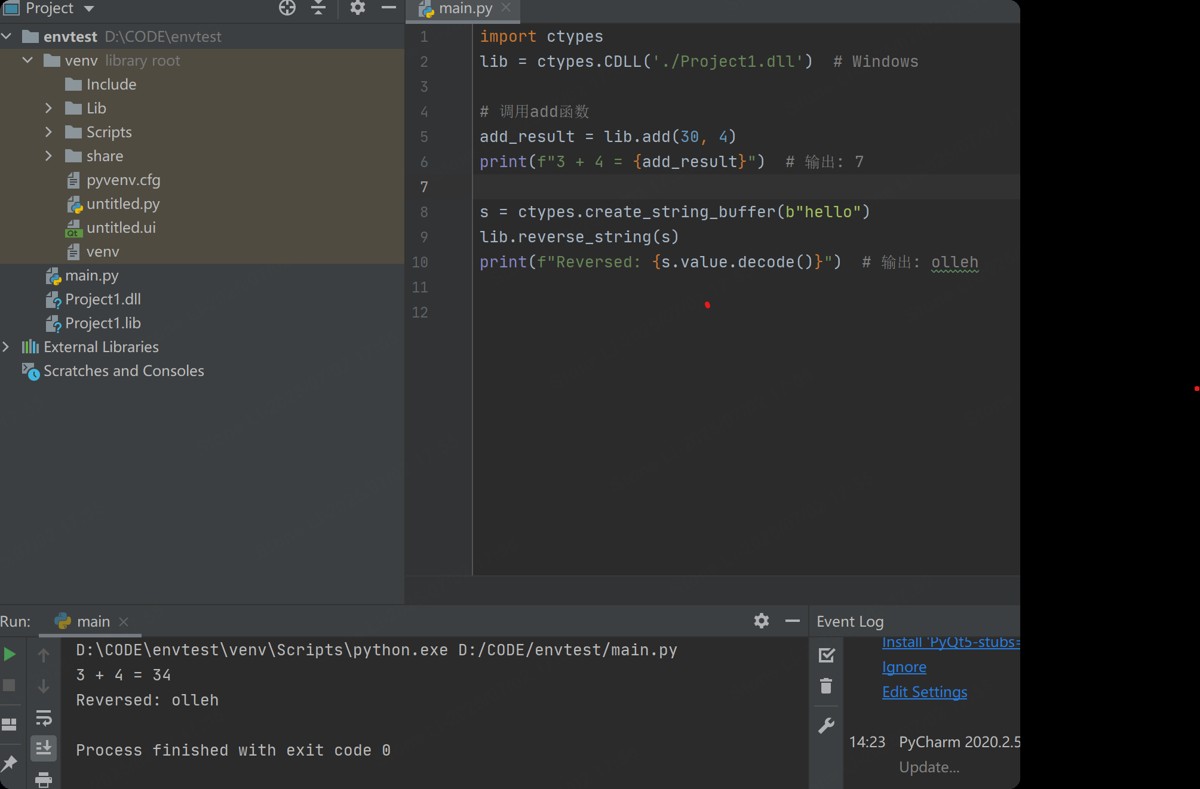The height and width of the screenshot is (789, 1200).
Task: Rerun the main script with green play icon
Action: pos(10,654)
